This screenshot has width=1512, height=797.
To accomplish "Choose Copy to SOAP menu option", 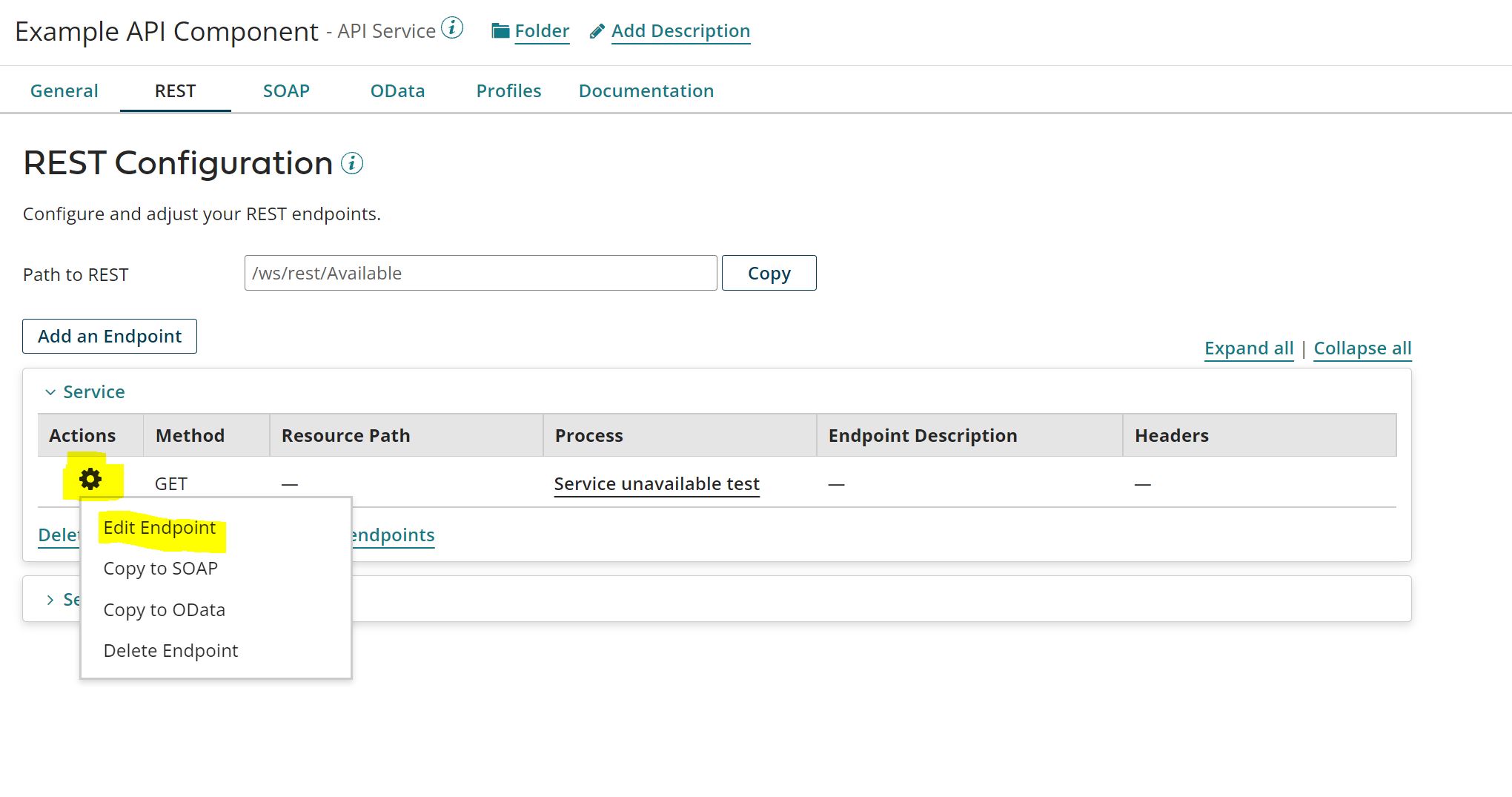I will [x=160, y=569].
